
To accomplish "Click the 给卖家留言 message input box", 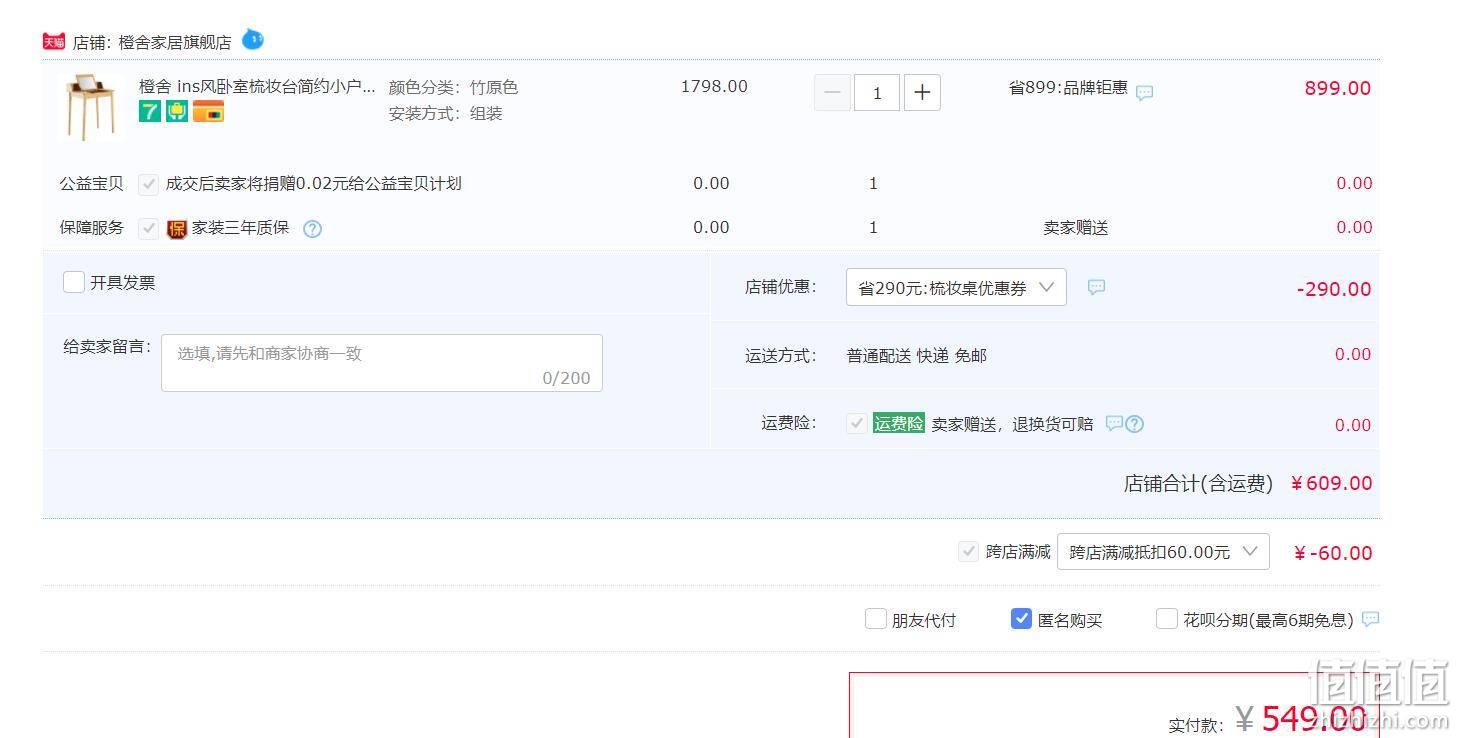I will pyautogui.click(x=382, y=363).
